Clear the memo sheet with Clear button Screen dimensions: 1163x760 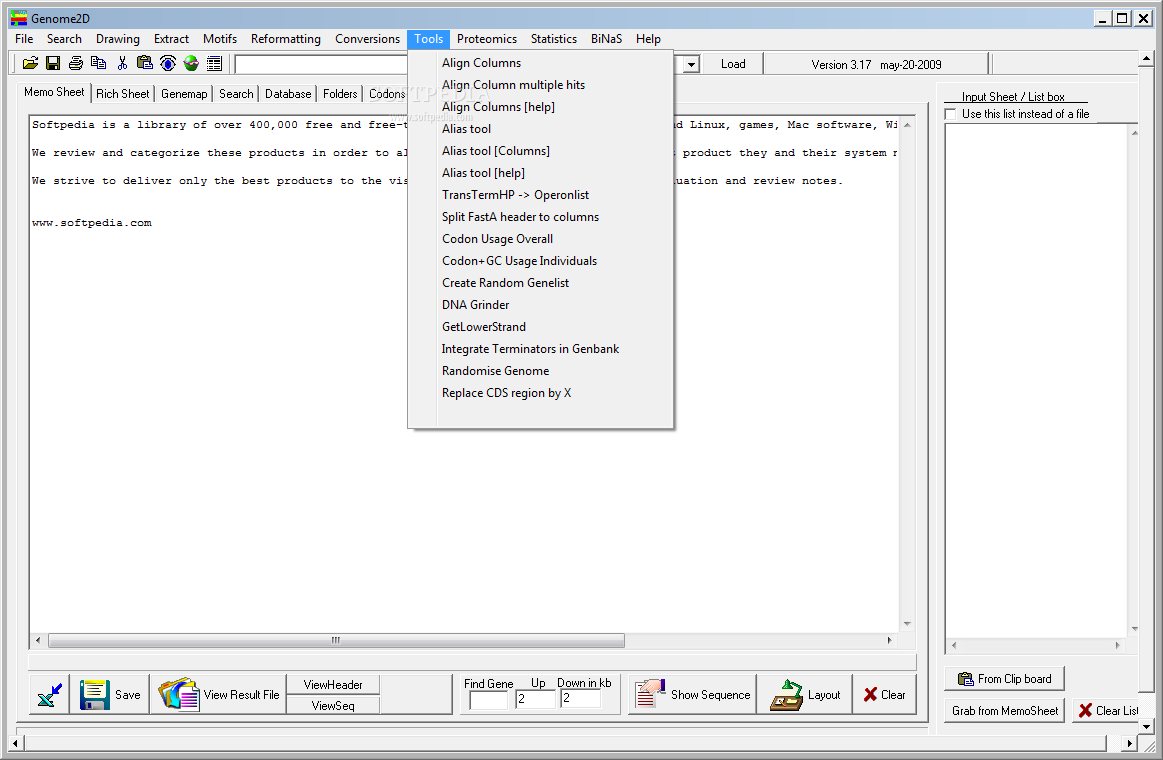(x=884, y=695)
